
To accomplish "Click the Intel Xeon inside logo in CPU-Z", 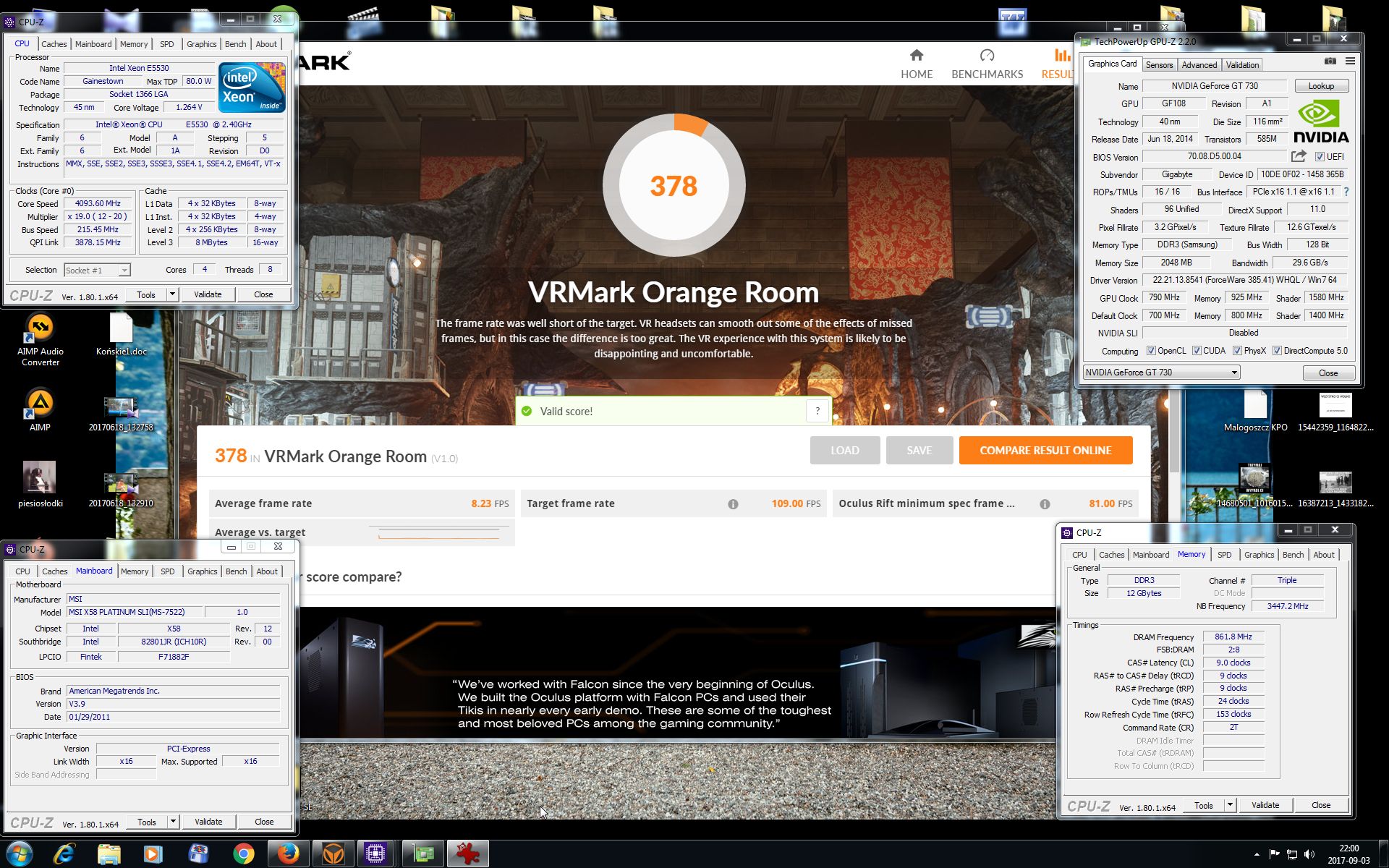I will (x=252, y=88).
